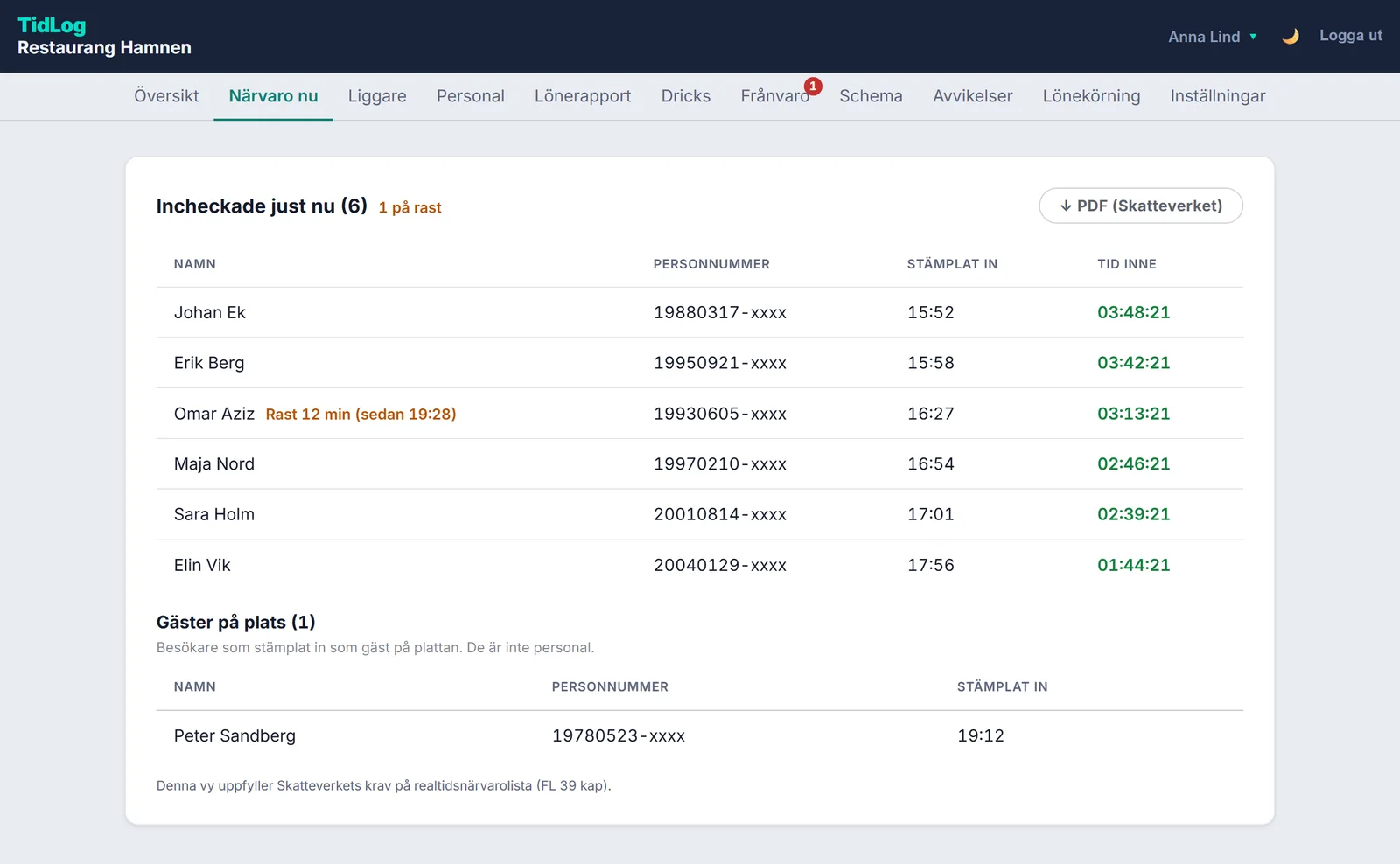Click the TidLog logo

(52, 25)
